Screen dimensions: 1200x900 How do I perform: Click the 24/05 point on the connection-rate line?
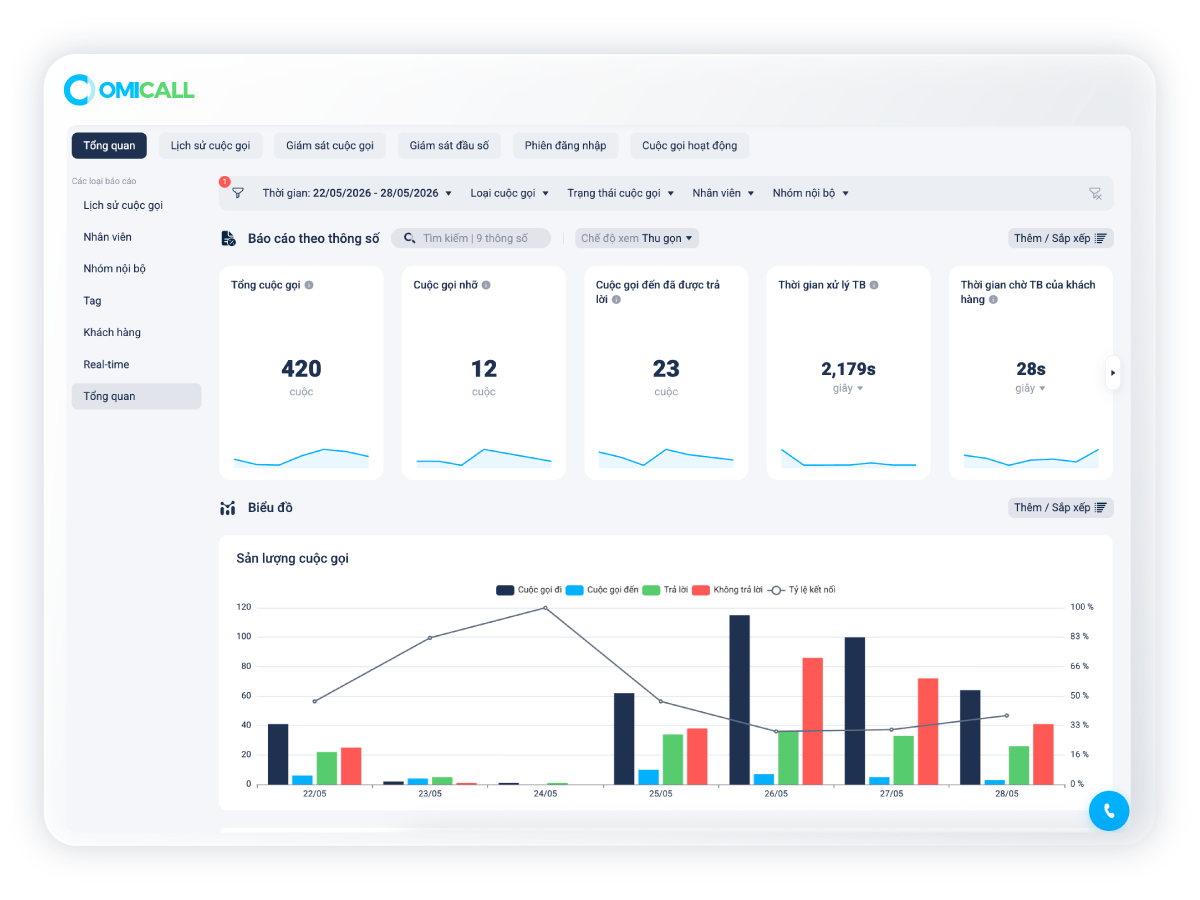[545, 607]
